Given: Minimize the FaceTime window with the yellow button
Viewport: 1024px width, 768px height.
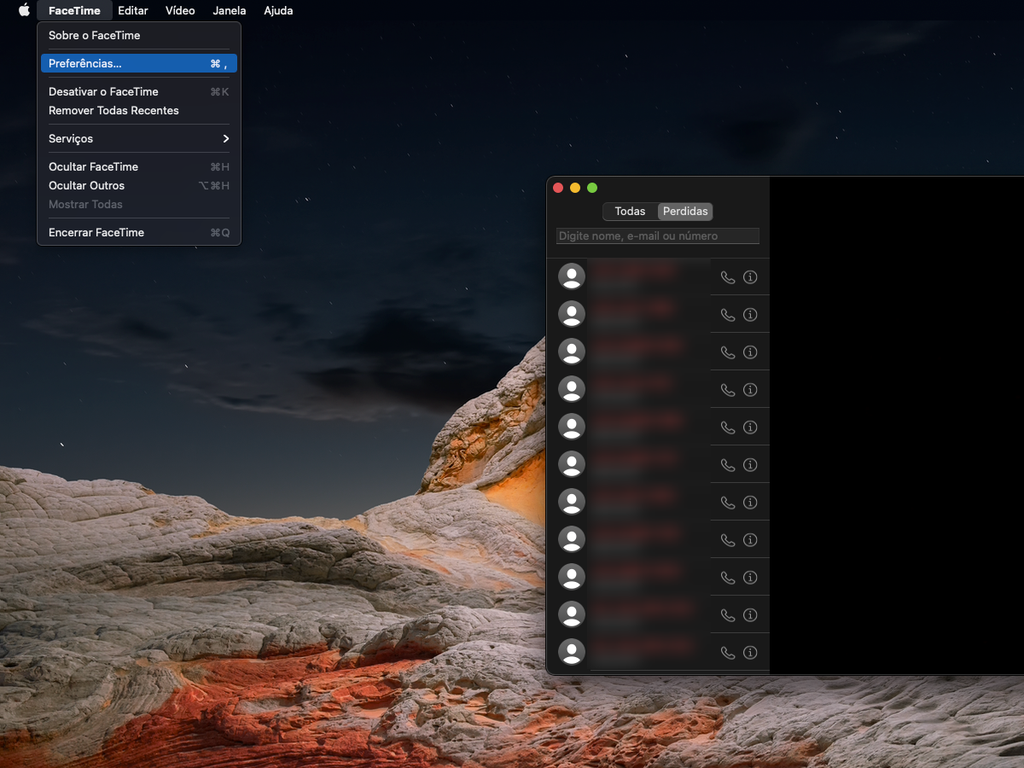Looking at the screenshot, I should click(575, 188).
